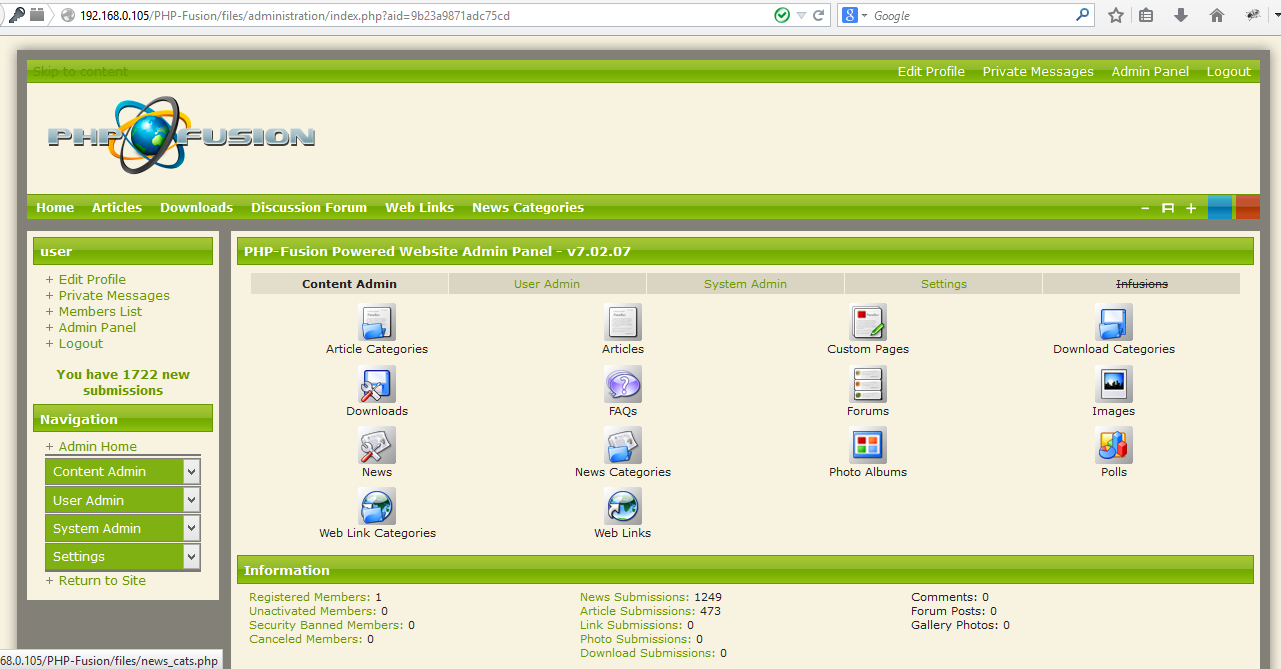Open Members List in the user panel
Viewport: 1281px width, 669px height.
100,311
